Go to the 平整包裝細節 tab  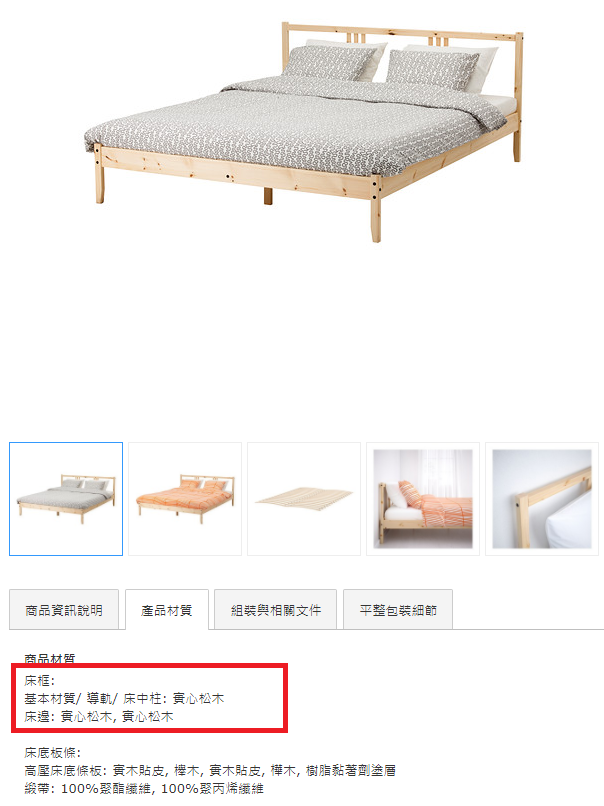[x=398, y=610]
